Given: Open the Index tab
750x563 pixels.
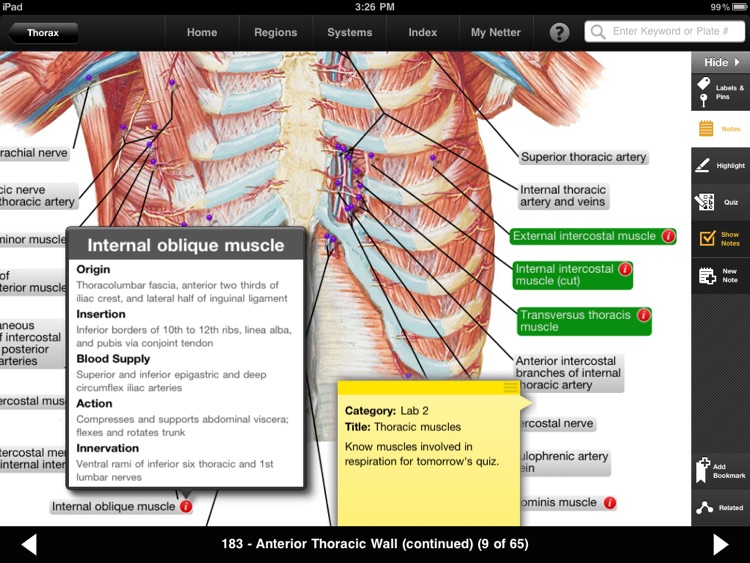Looking at the screenshot, I should tap(422, 33).
